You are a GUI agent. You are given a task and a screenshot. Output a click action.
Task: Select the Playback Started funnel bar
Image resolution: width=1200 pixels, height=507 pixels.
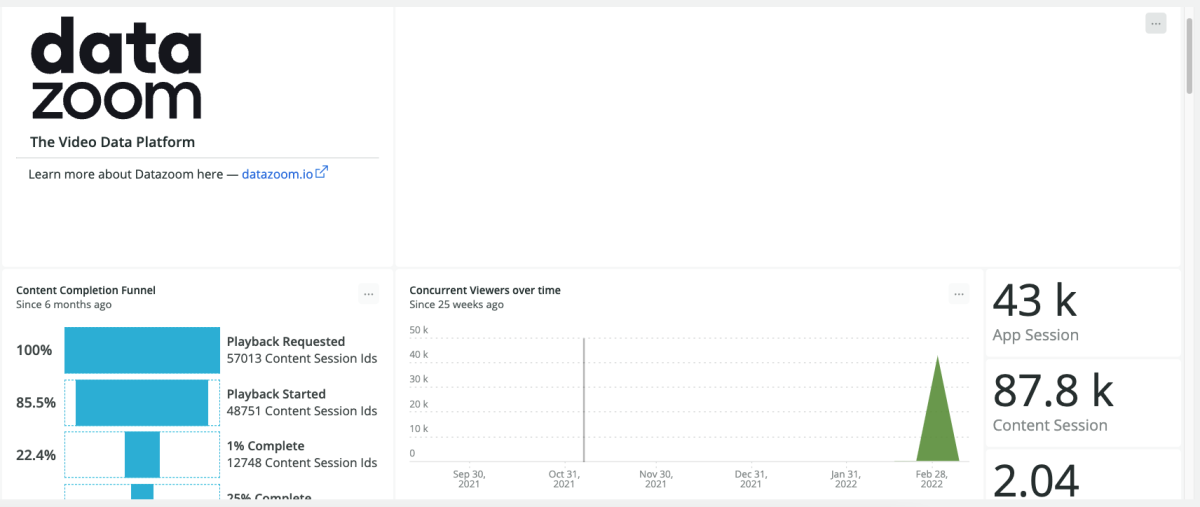(142, 402)
